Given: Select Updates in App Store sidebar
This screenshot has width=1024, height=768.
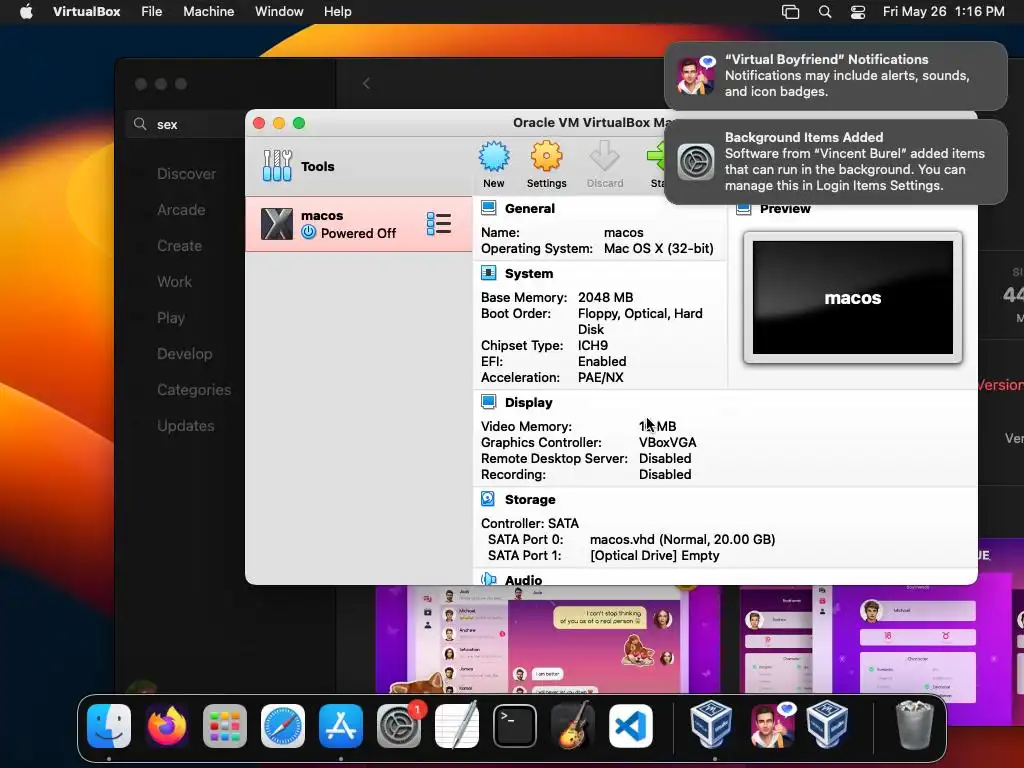Looking at the screenshot, I should tap(185, 425).
